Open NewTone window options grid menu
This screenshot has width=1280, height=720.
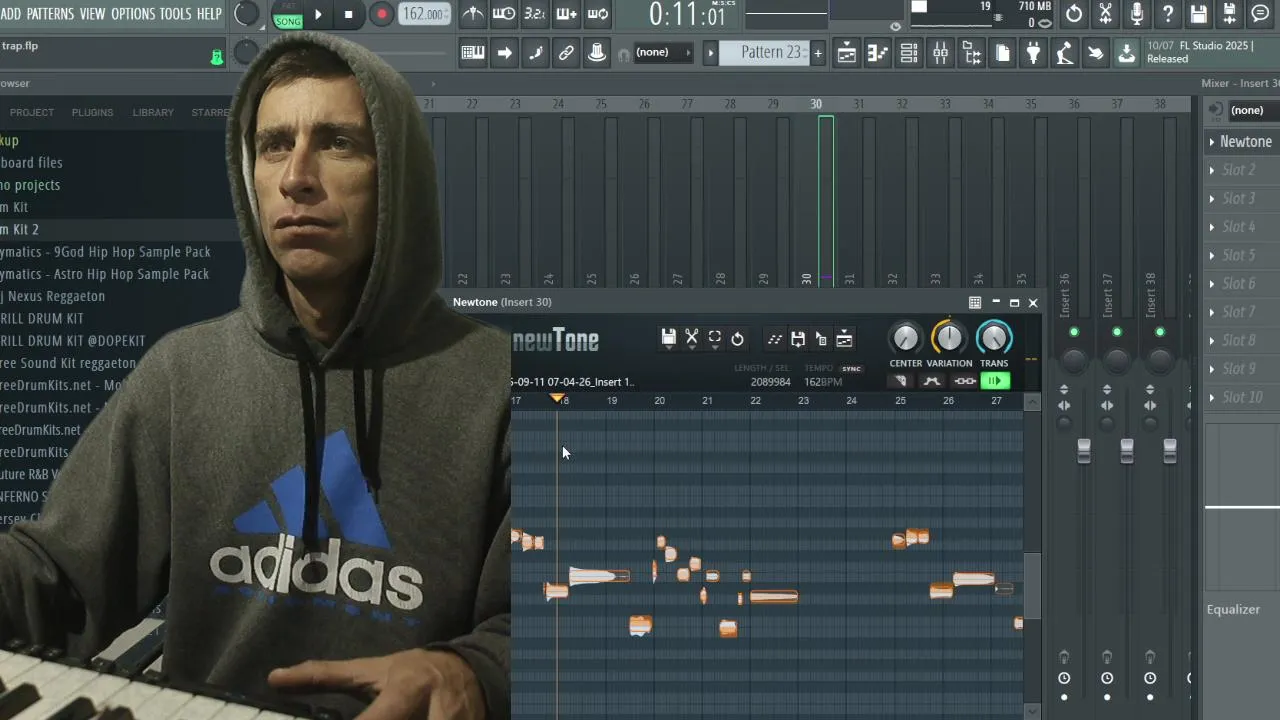[975, 302]
